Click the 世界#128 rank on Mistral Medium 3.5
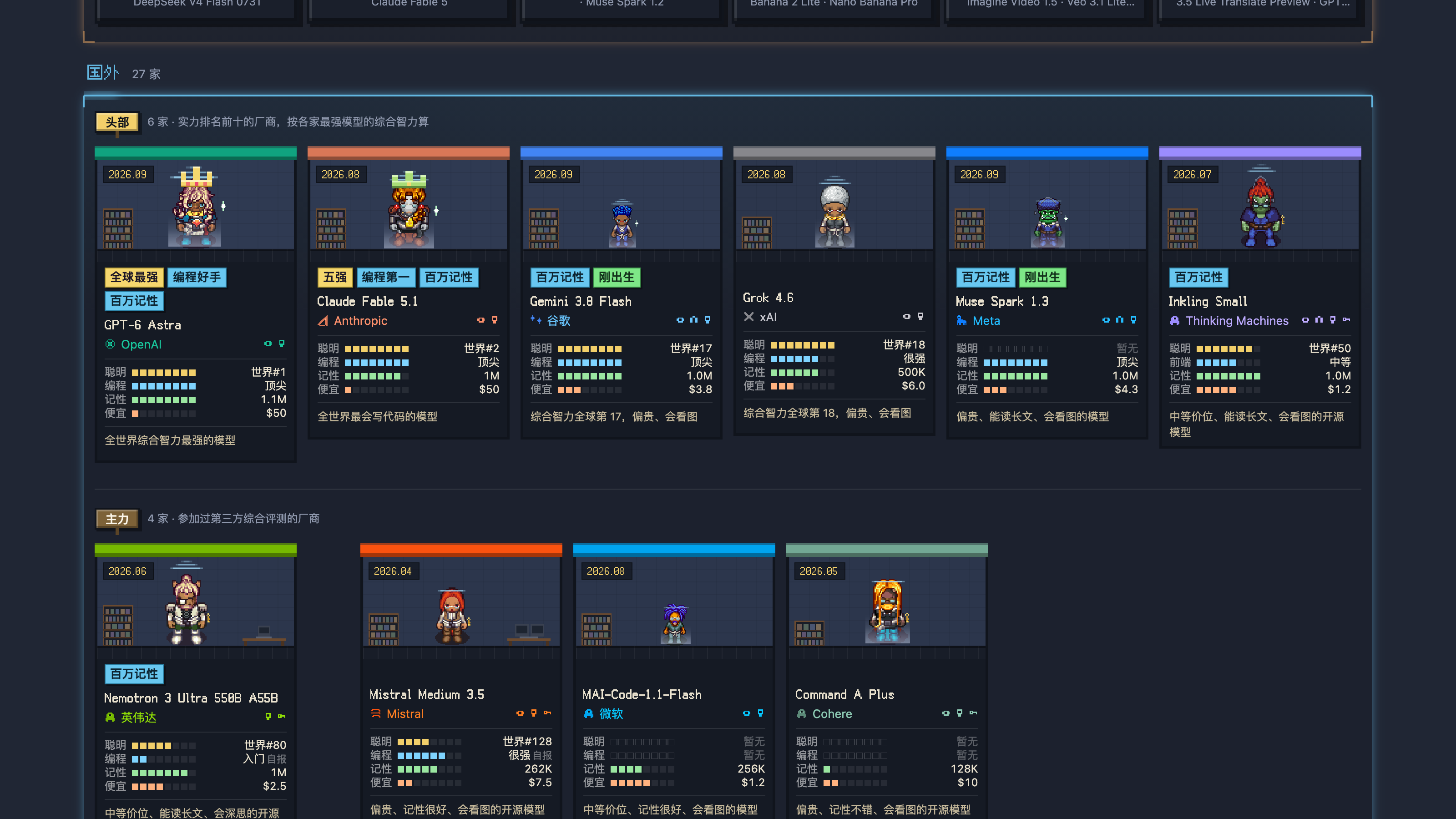1456x819 pixels. [527, 742]
